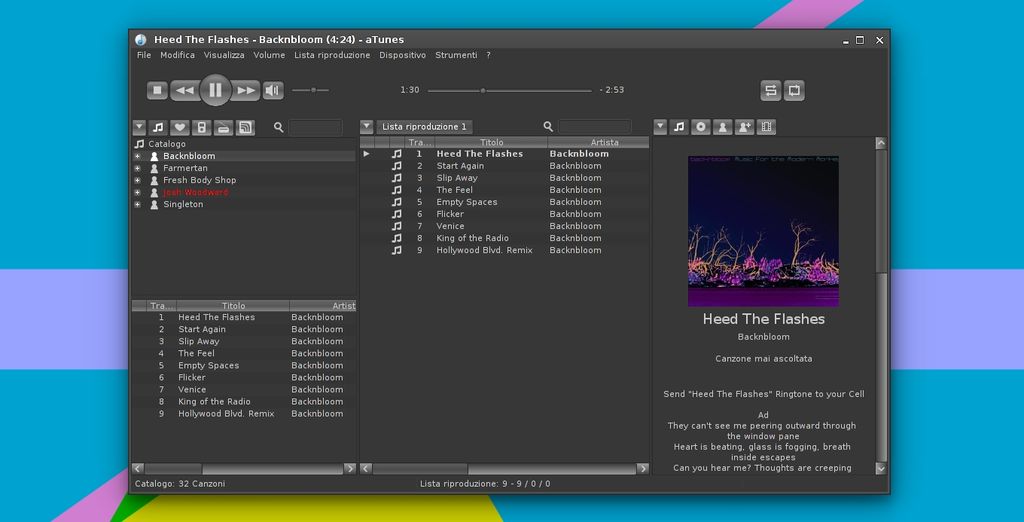
Task: Pause the current song
Action: click(215, 90)
